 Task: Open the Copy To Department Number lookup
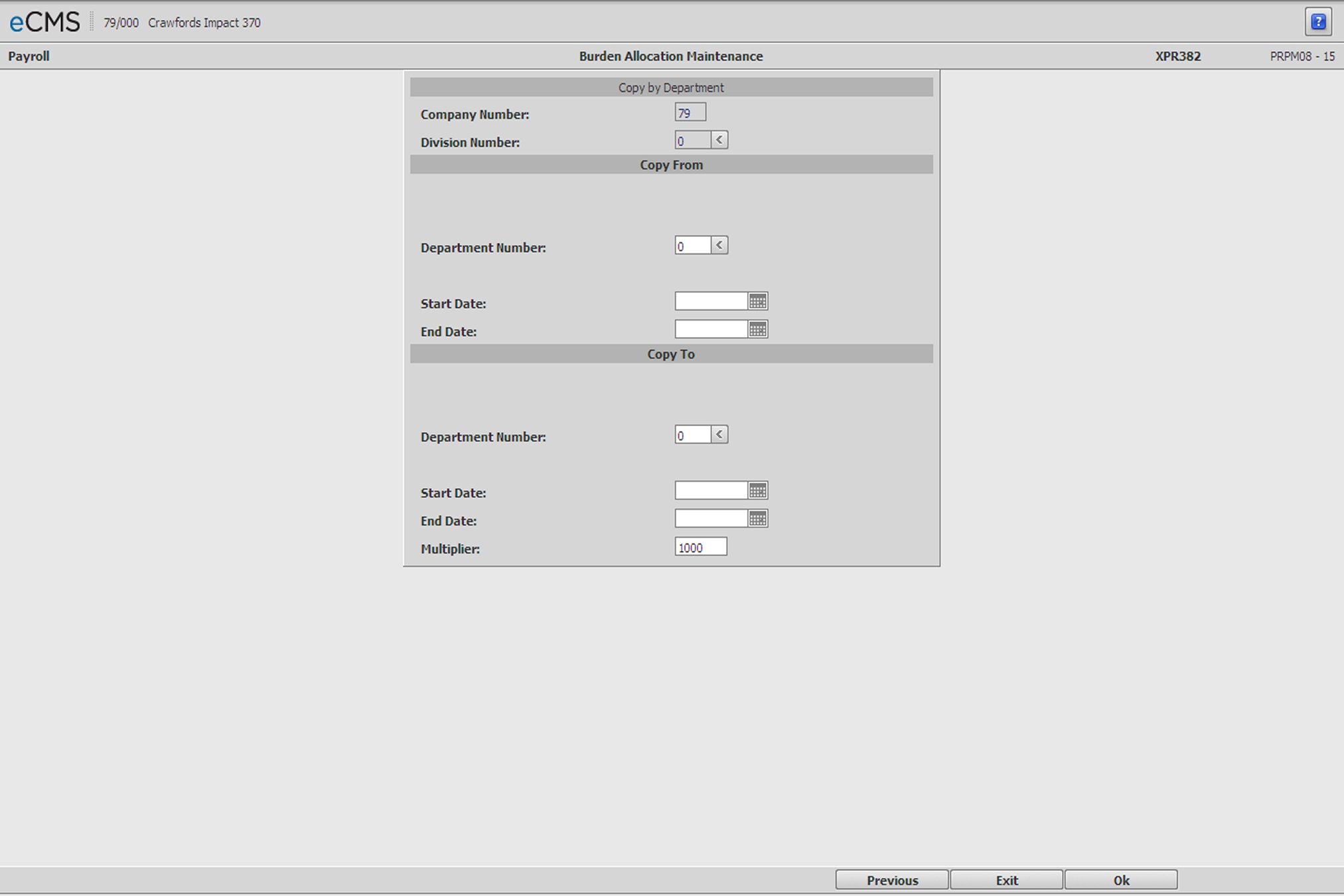pos(719,434)
